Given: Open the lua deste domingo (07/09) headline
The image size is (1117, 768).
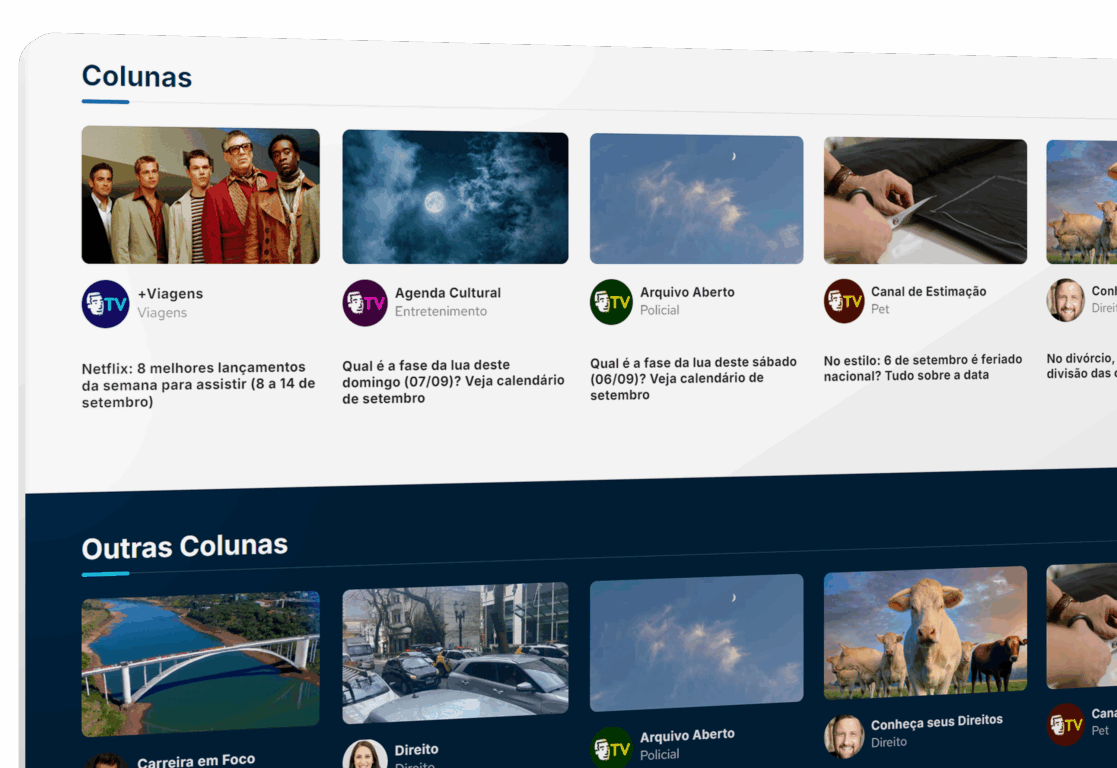Looking at the screenshot, I should coord(454,381).
